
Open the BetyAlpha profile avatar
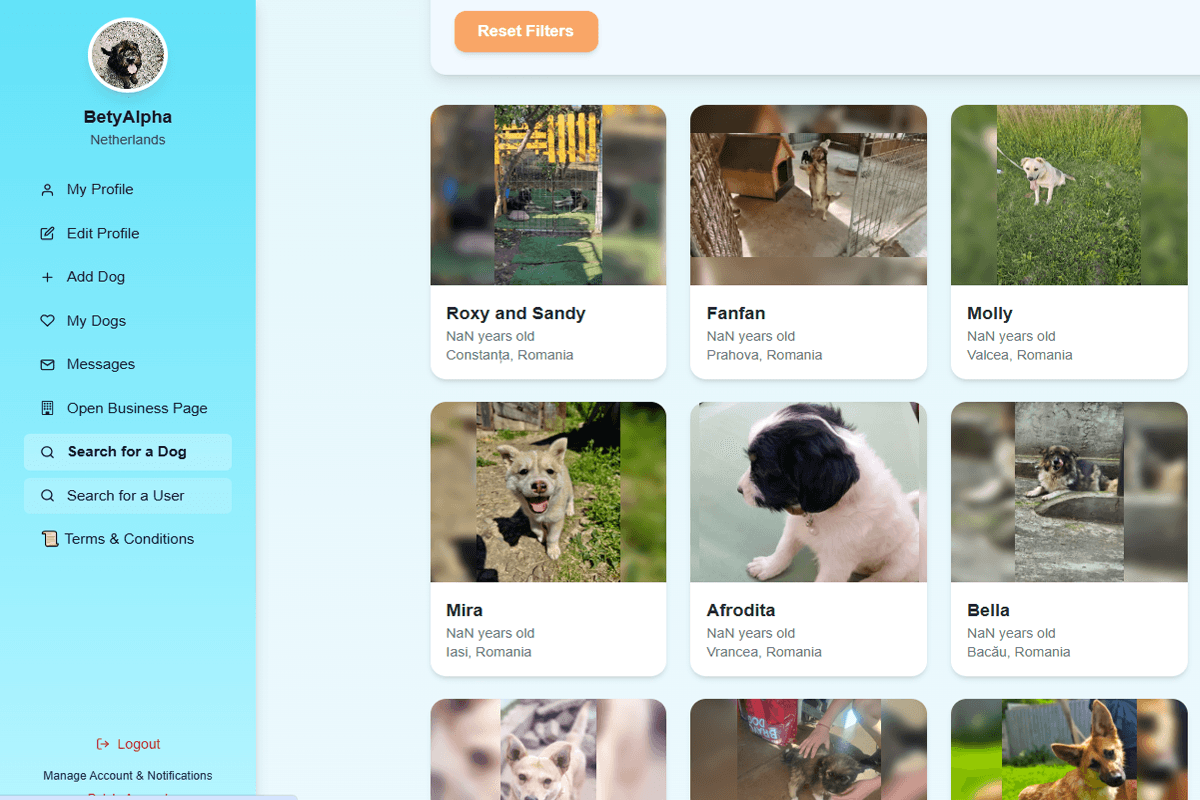pyautogui.click(x=128, y=56)
